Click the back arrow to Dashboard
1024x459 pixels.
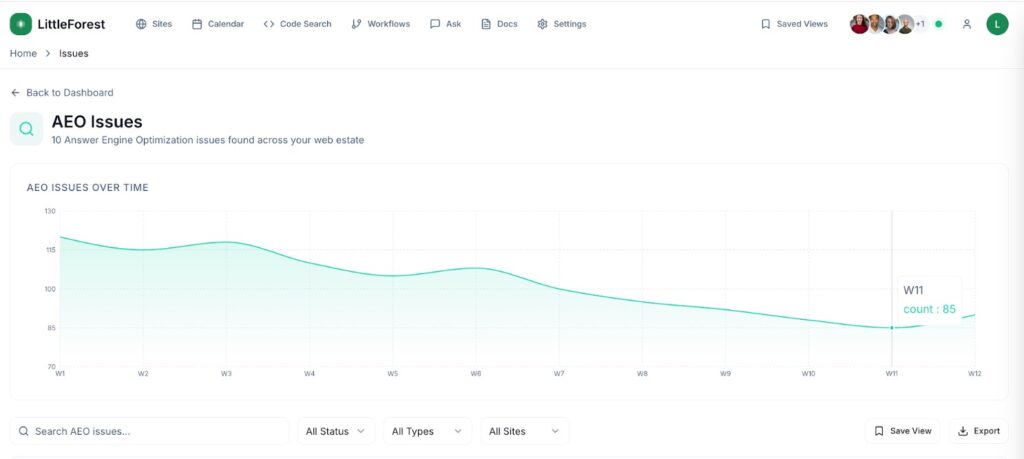coord(15,93)
